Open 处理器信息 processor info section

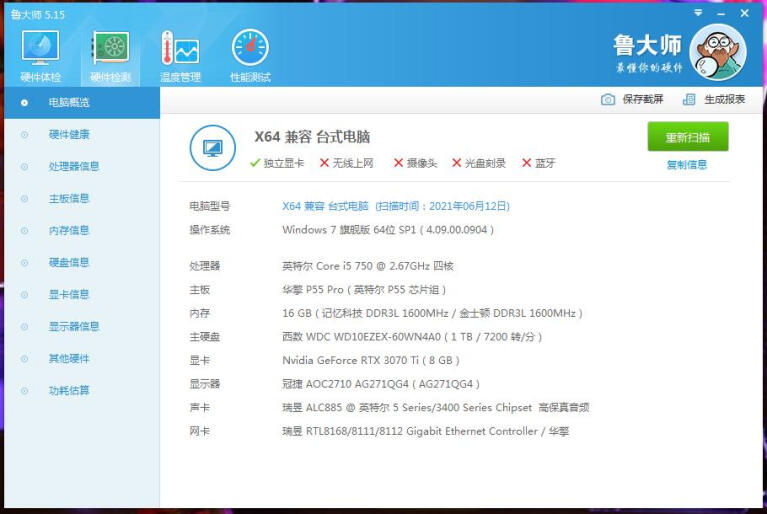tap(74, 167)
